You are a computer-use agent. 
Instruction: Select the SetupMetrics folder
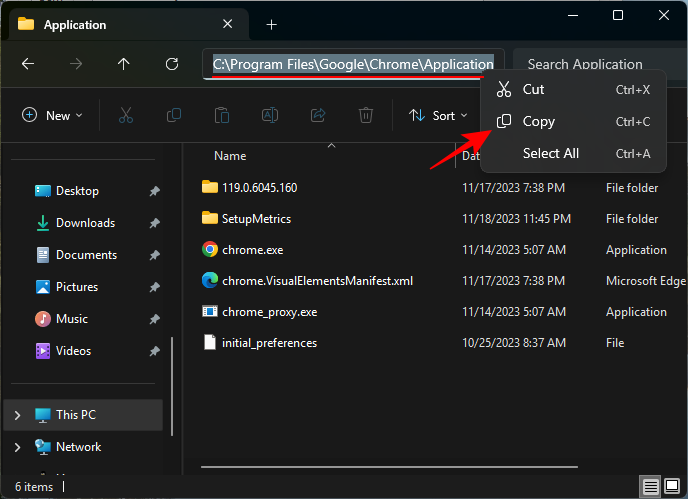pos(256,219)
